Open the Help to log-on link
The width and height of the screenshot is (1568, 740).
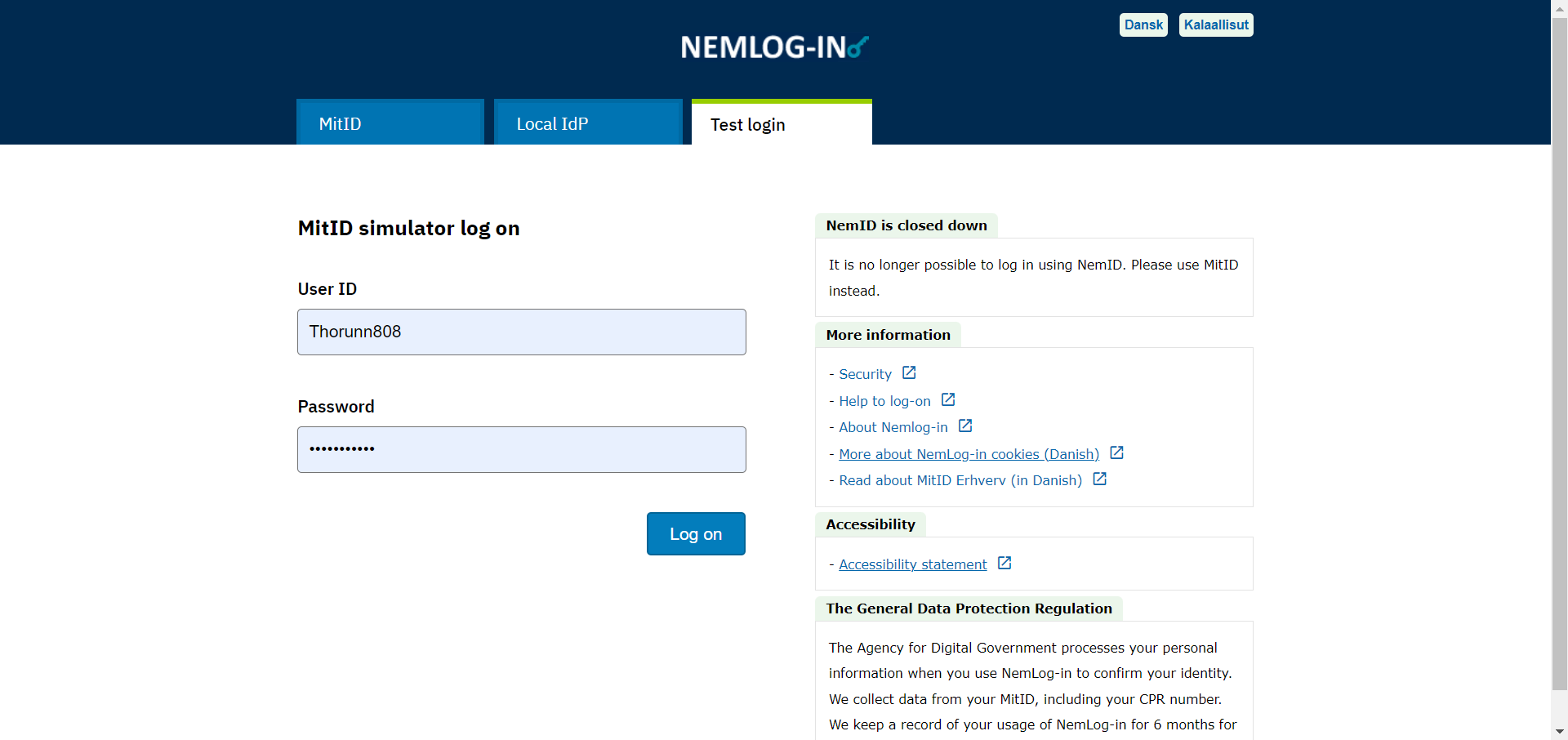click(884, 401)
